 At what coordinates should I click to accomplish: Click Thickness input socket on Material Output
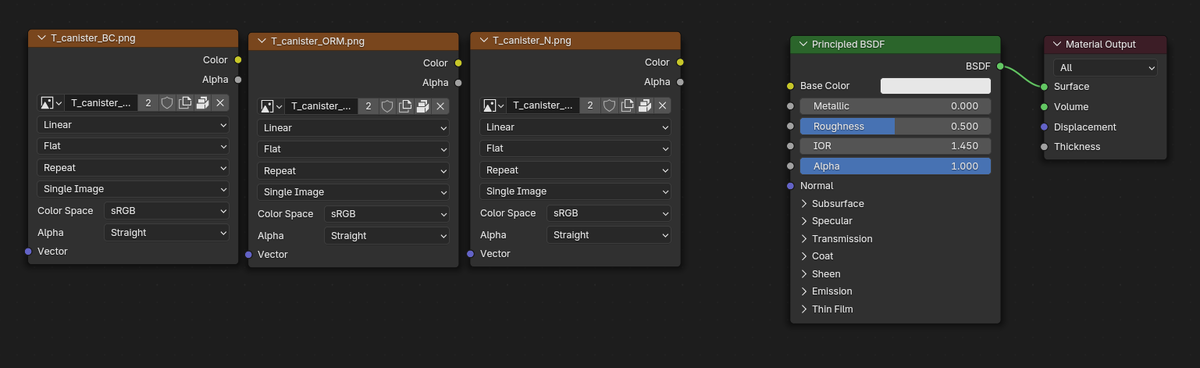coord(1044,146)
